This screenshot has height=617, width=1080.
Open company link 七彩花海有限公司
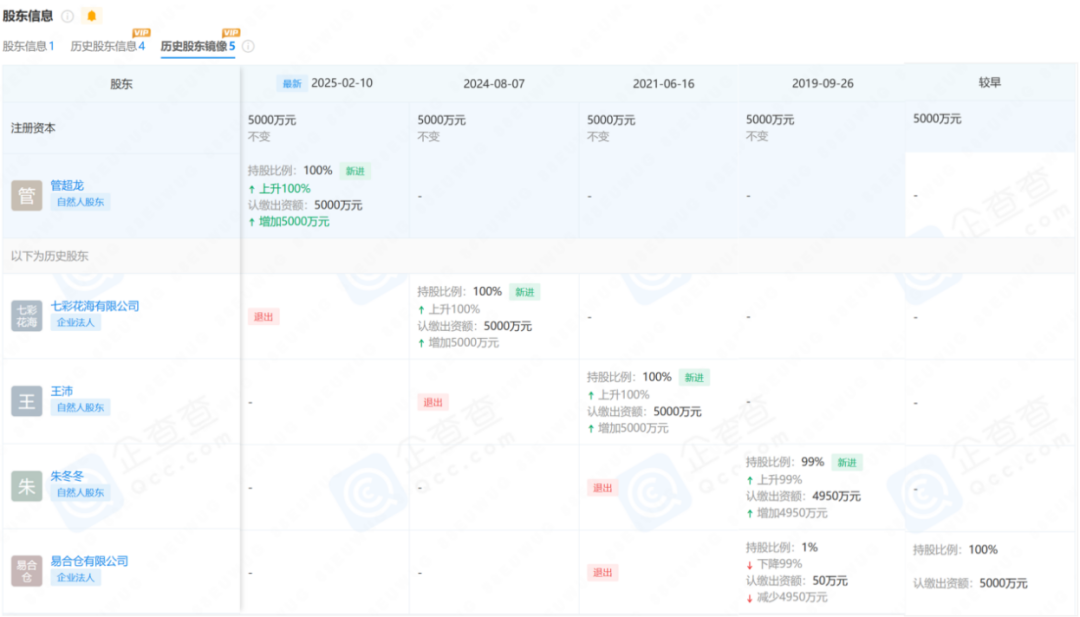click(x=95, y=306)
